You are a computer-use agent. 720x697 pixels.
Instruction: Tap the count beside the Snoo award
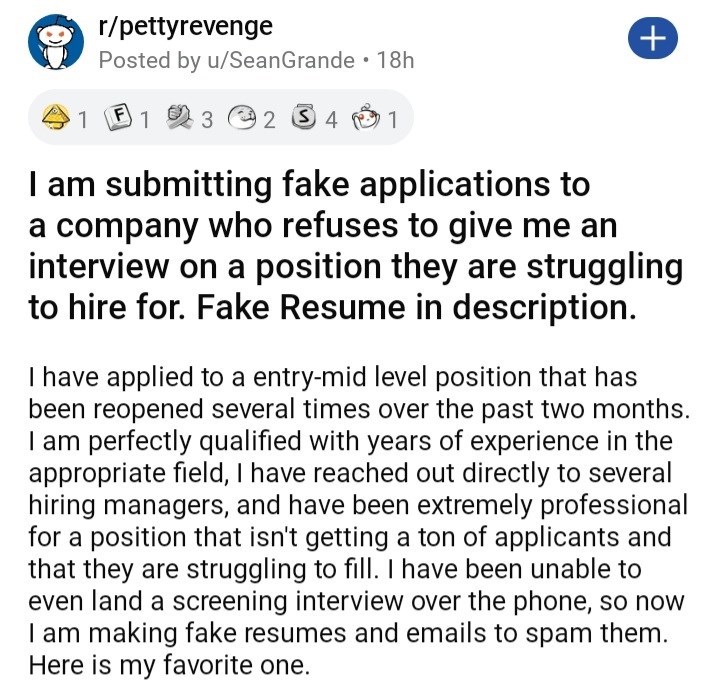point(393,121)
